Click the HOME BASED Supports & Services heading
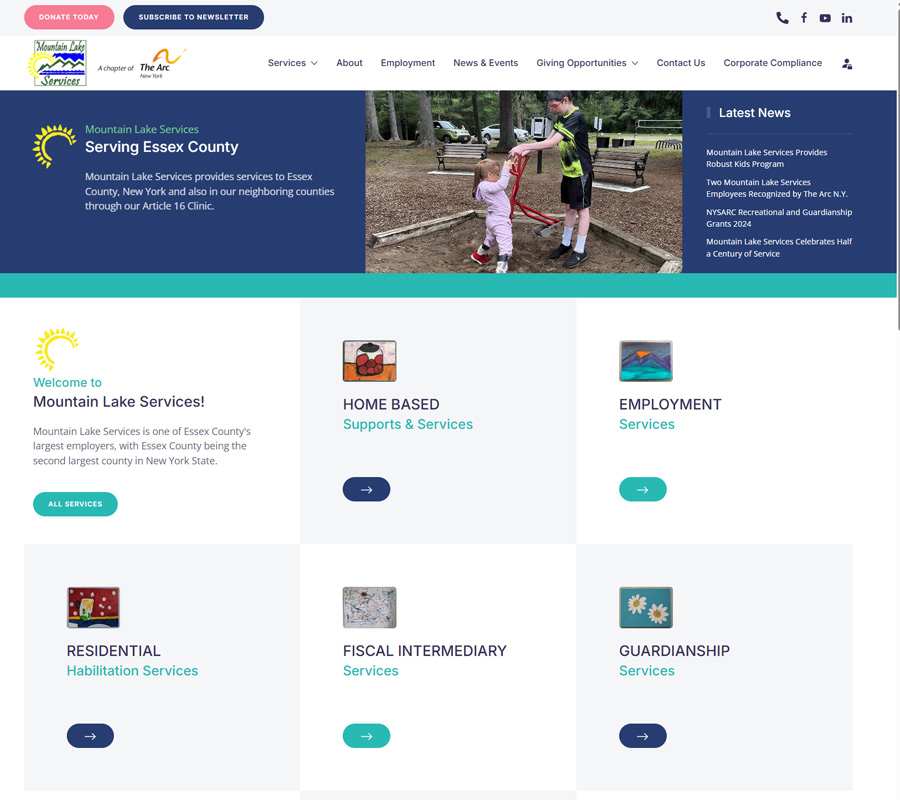 (x=408, y=414)
